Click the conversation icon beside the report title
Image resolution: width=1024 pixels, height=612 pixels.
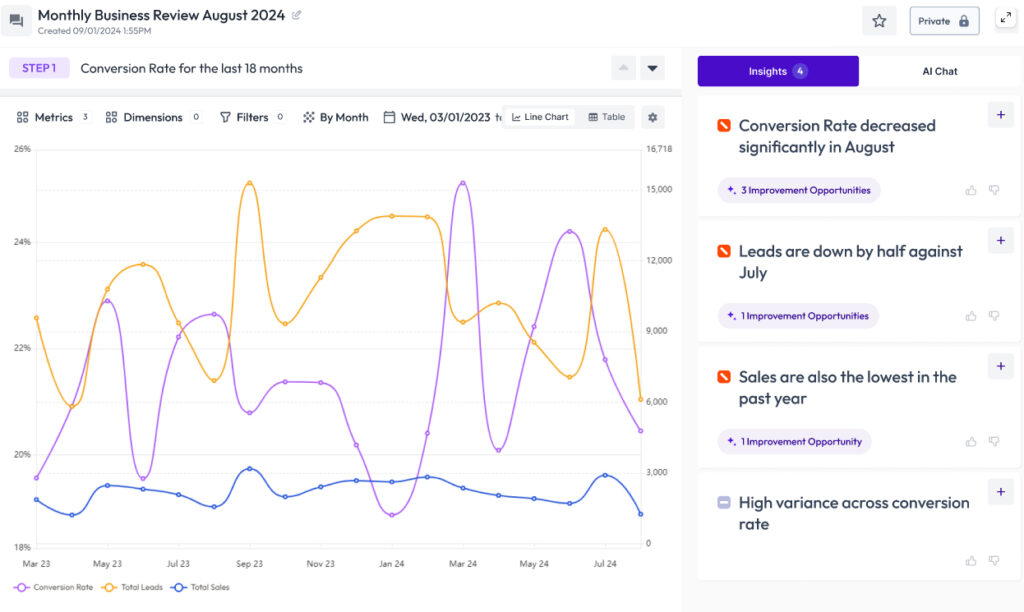point(14,19)
